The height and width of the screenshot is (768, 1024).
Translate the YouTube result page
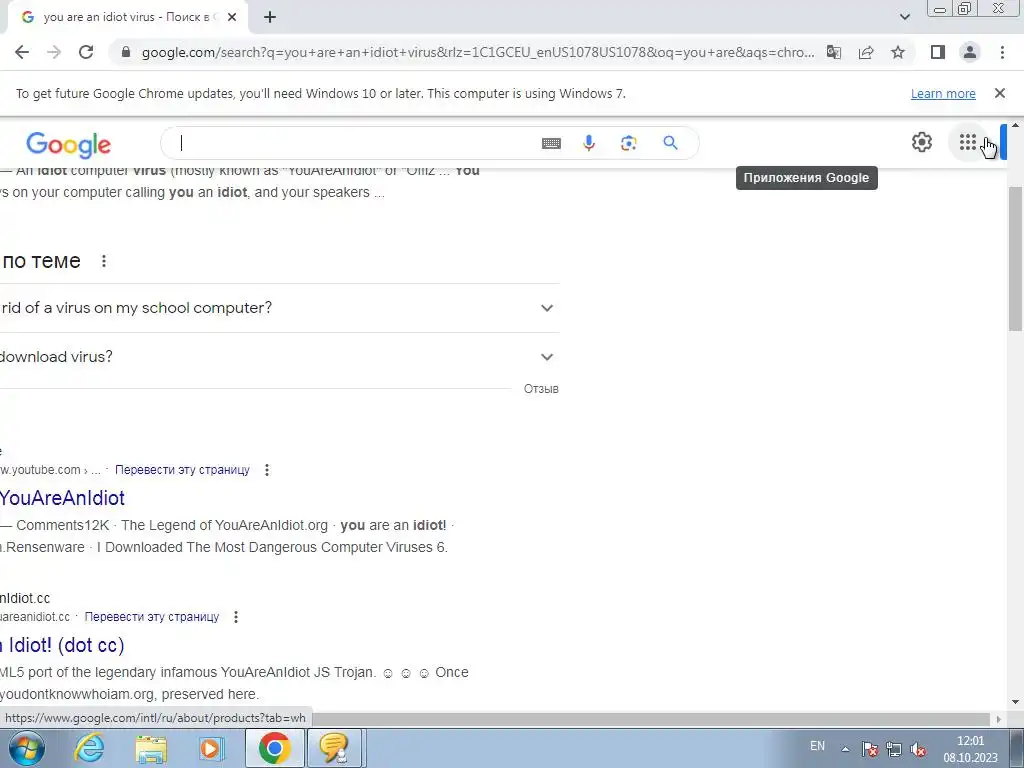click(182, 470)
